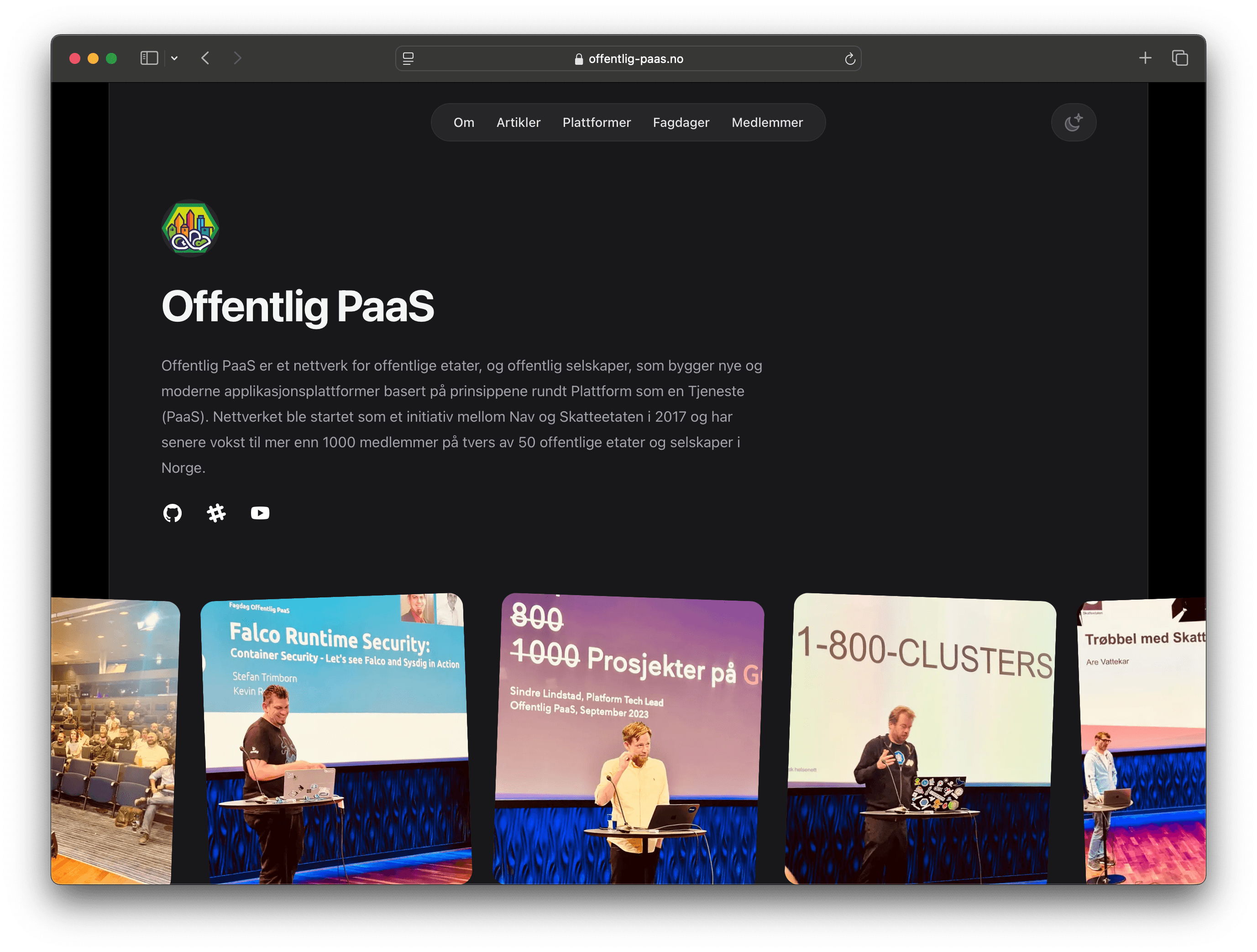Open the Falco Runtime Security photo
The height and width of the screenshot is (952, 1257).
point(336,739)
